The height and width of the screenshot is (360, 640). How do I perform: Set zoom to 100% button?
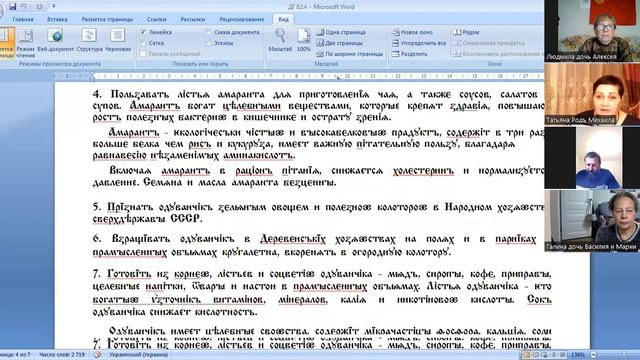pos(304,40)
